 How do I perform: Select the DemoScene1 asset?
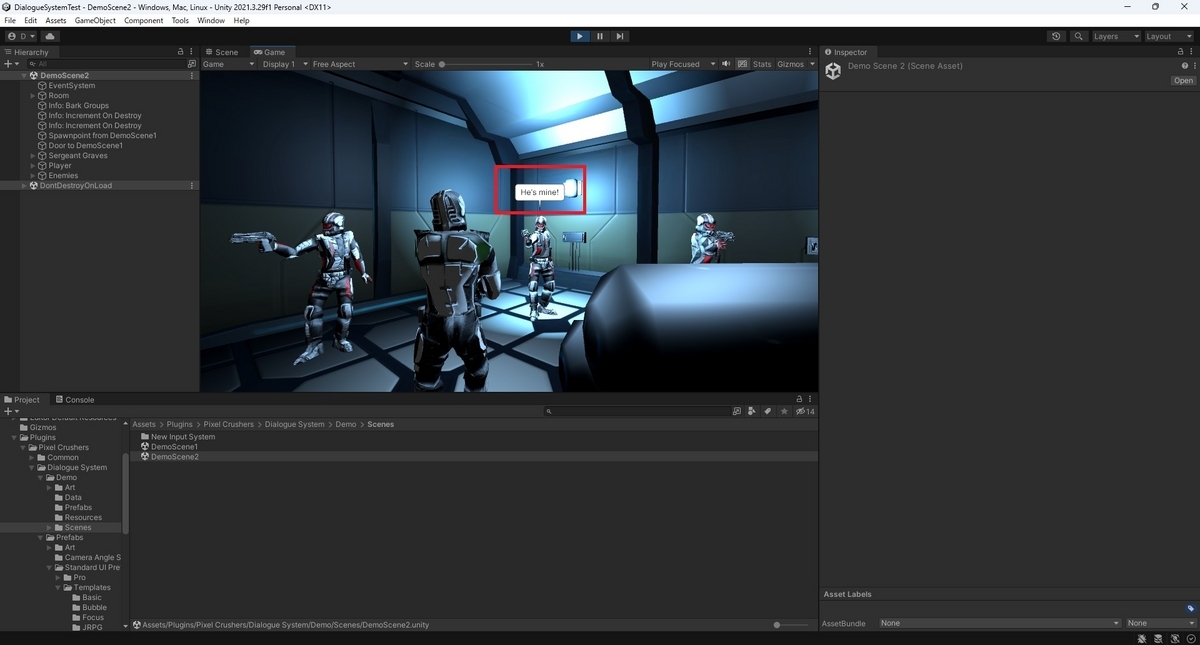coord(174,446)
